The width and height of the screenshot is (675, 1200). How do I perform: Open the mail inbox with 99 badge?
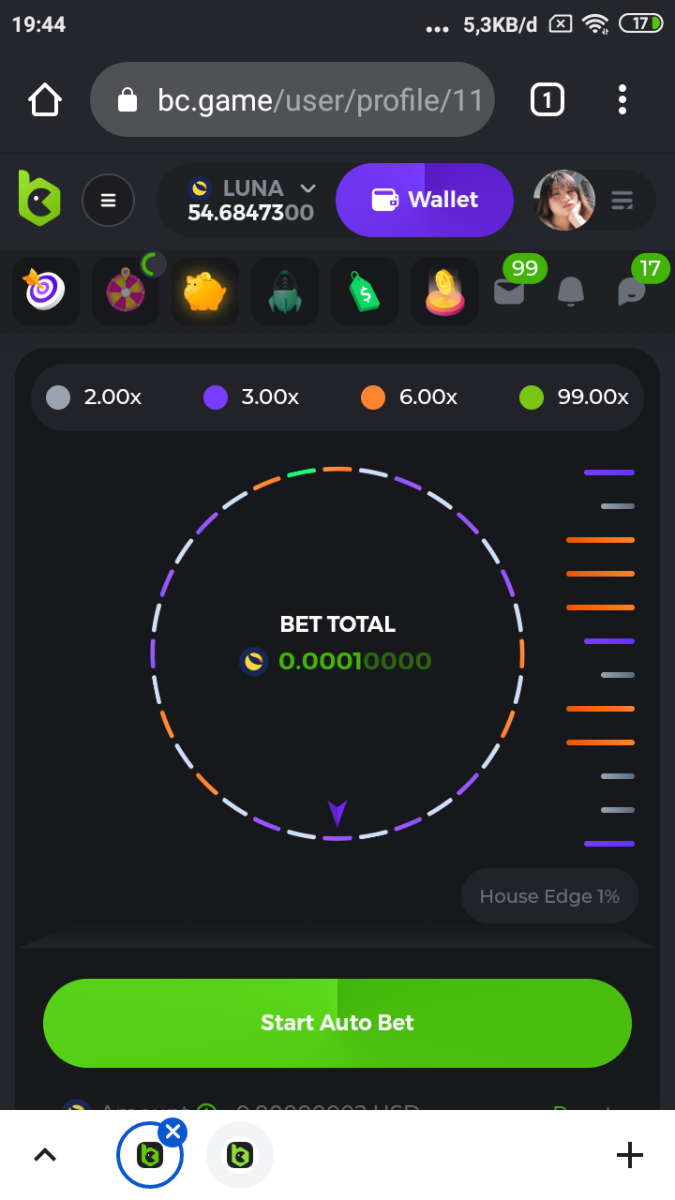click(510, 291)
